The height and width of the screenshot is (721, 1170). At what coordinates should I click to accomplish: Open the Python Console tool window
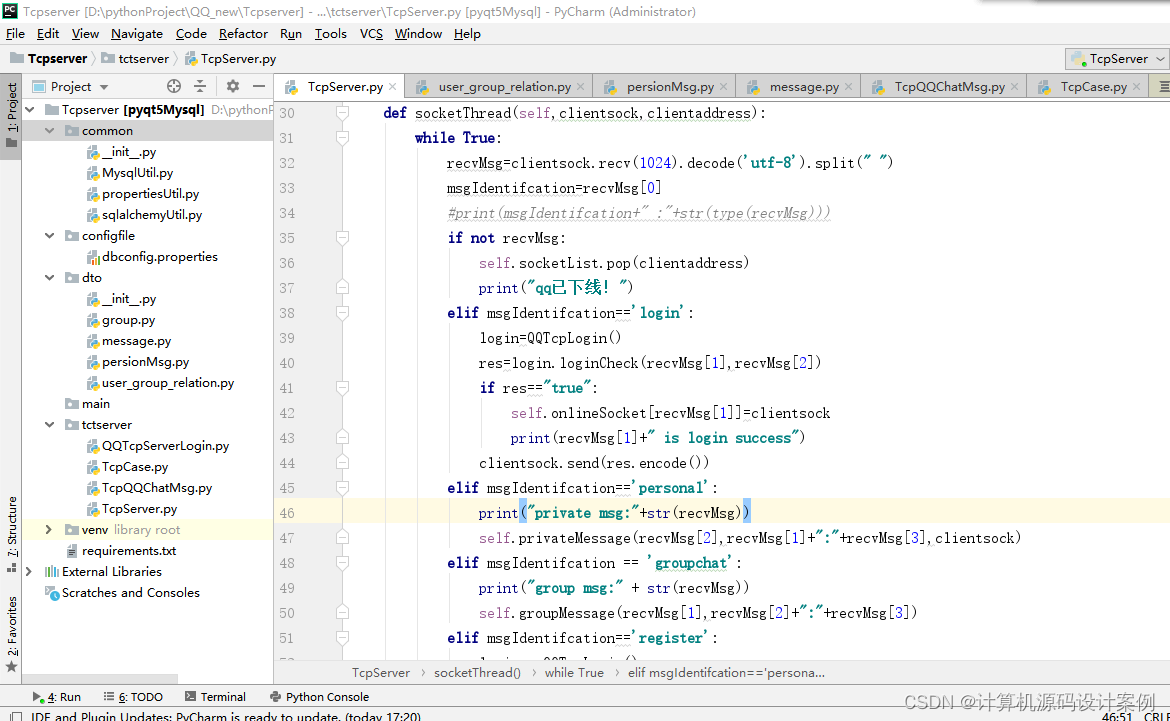click(319, 696)
